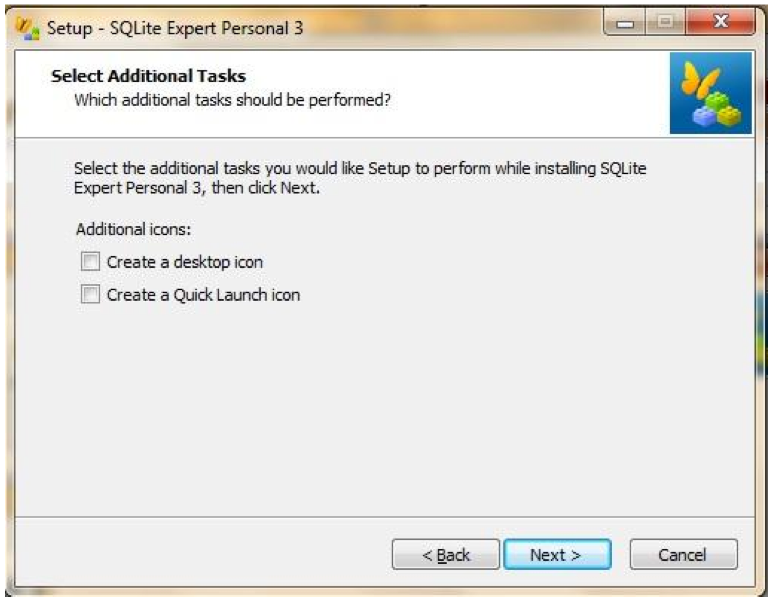Image resolution: width=772 pixels, height=600 pixels.
Task: Click the 'Setup - SQLite Expert Personal 3' title text
Action: click(x=175, y=29)
